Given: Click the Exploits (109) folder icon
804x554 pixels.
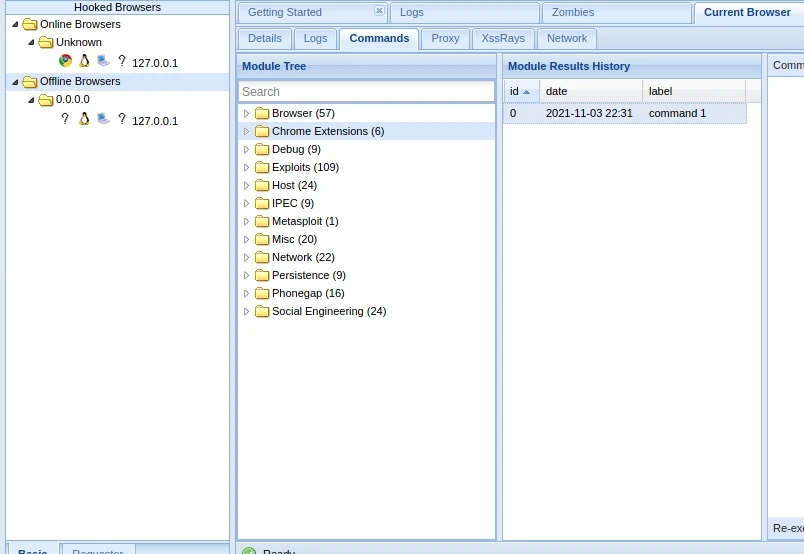Looking at the screenshot, I should pos(262,167).
